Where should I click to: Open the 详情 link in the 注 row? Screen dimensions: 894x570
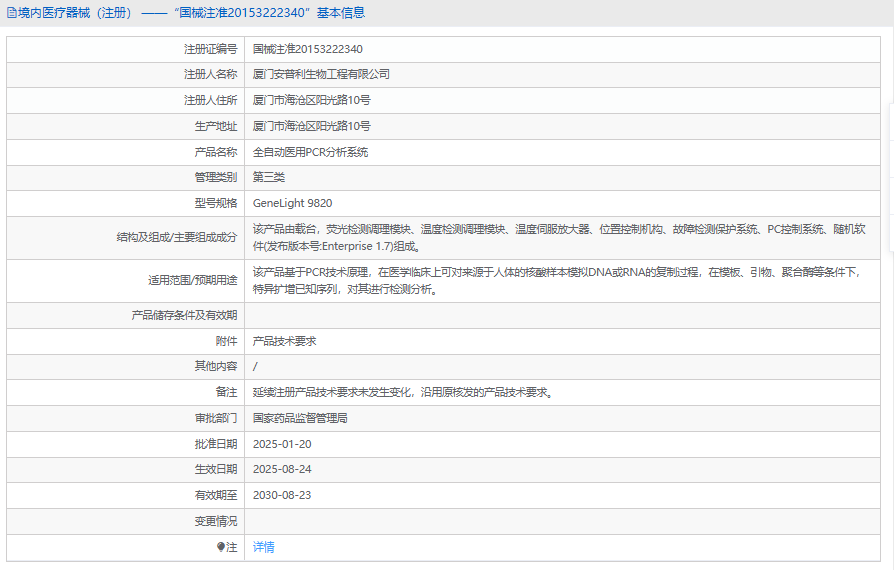pyautogui.click(x=263, y=547)
